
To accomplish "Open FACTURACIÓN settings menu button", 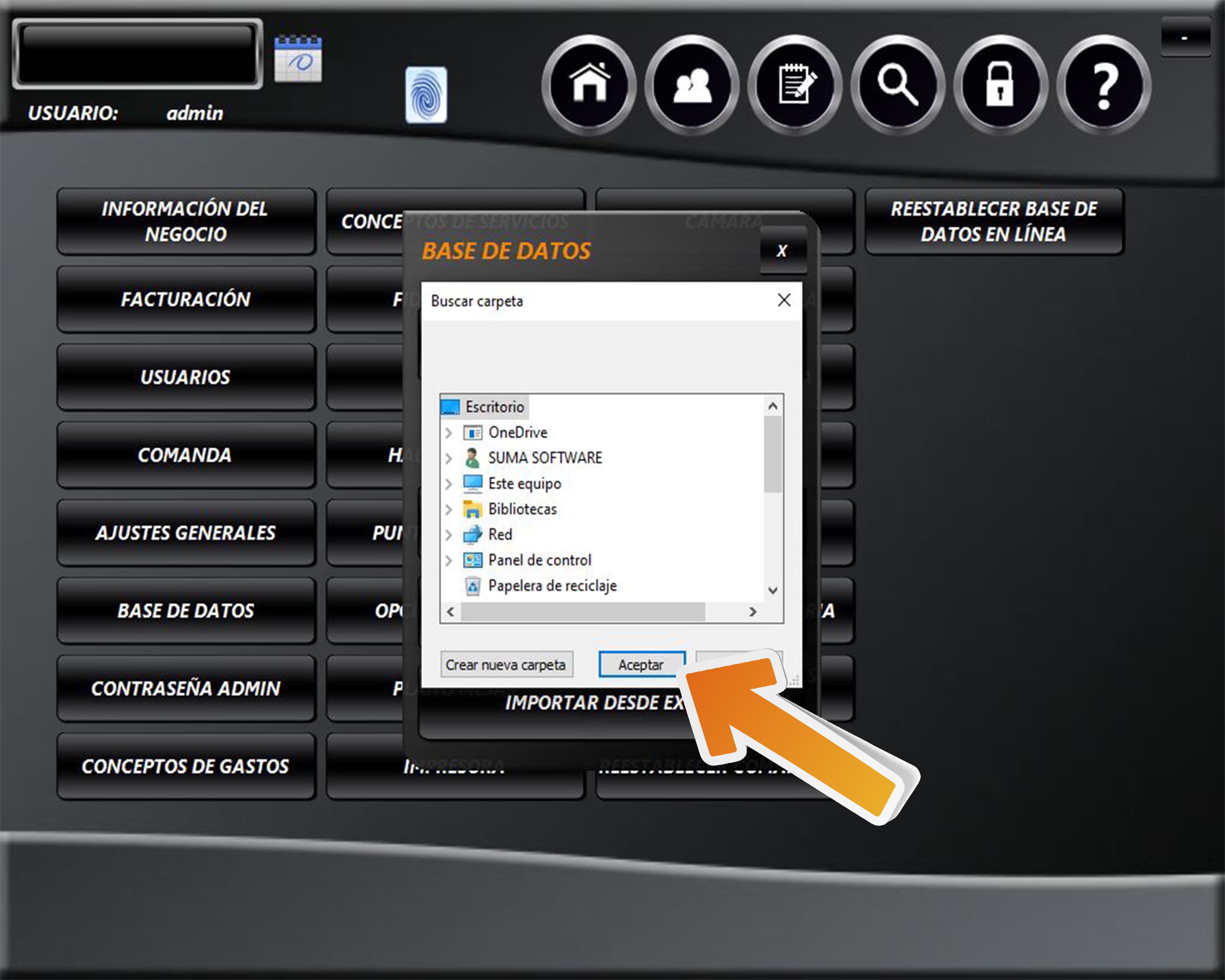I will pos(186,299).
